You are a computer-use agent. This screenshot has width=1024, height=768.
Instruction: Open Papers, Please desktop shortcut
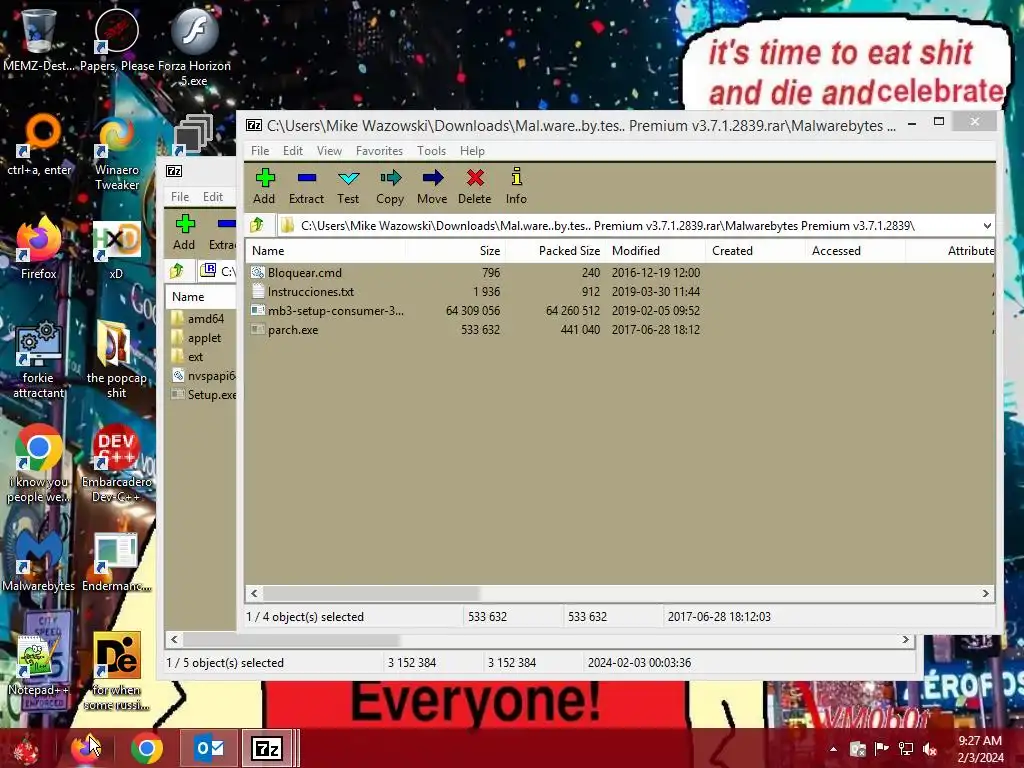117,38
